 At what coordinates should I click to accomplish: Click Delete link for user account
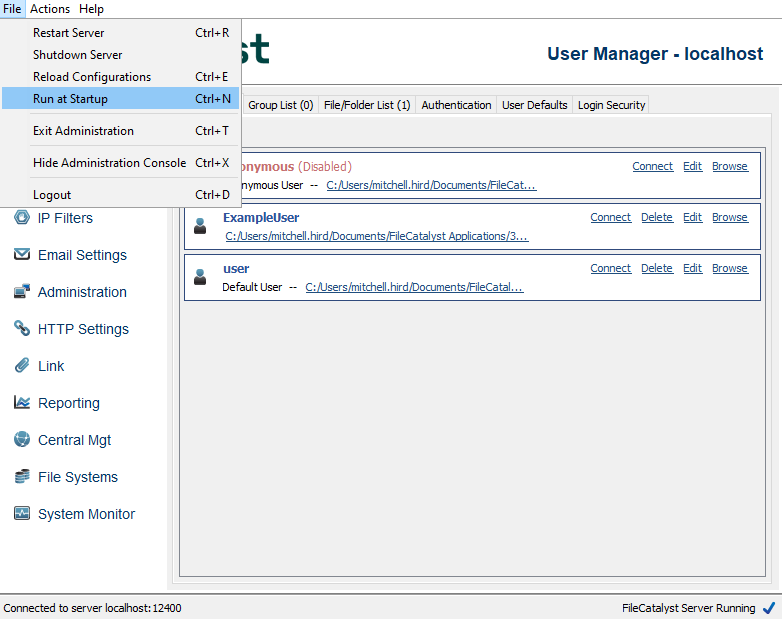pos(657,268)
